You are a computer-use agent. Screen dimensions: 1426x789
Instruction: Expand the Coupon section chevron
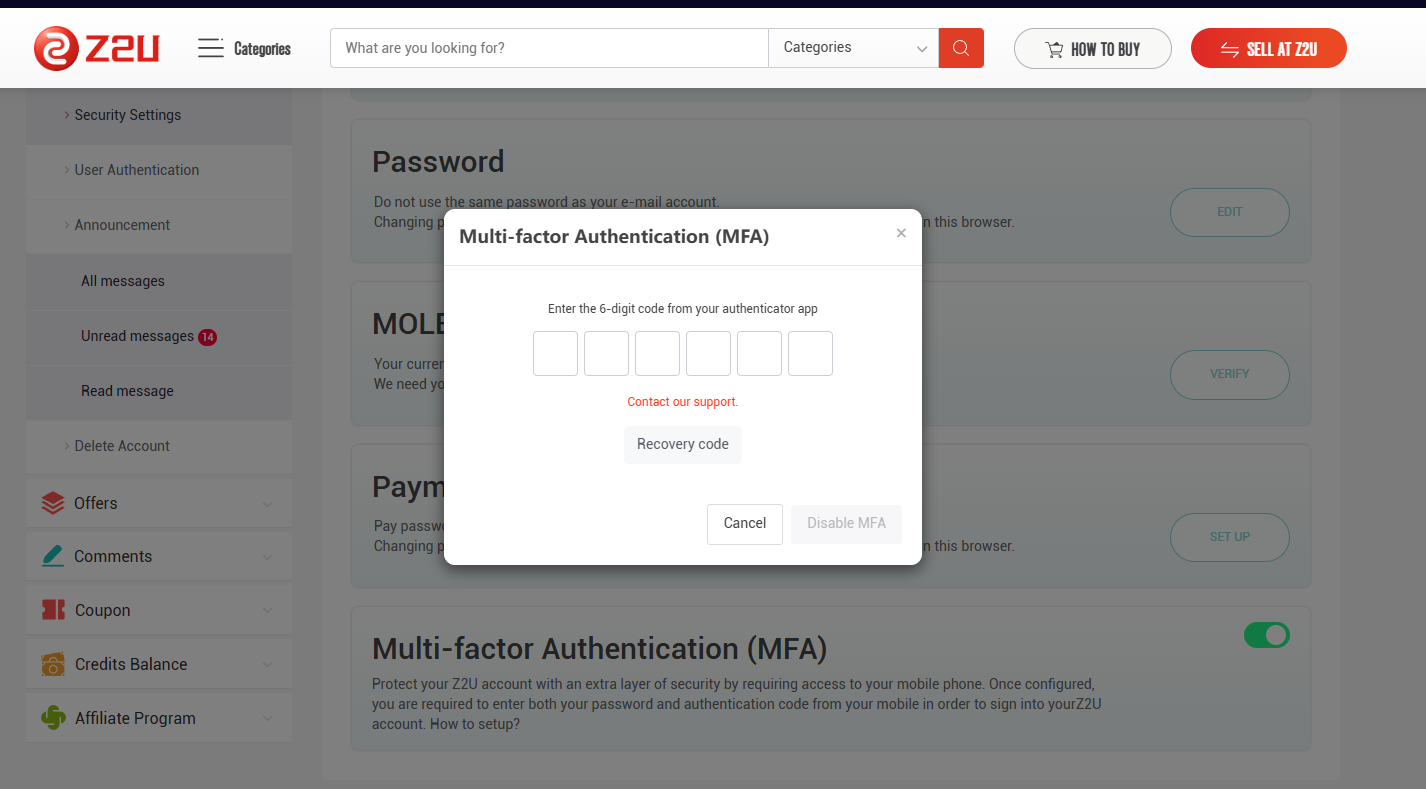point(267,611)
